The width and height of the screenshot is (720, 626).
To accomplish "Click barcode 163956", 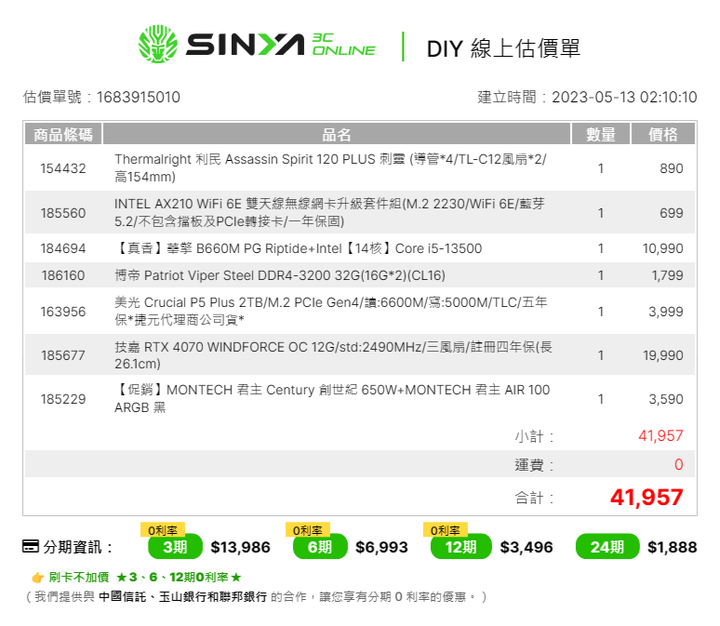I will coord(63,312).
